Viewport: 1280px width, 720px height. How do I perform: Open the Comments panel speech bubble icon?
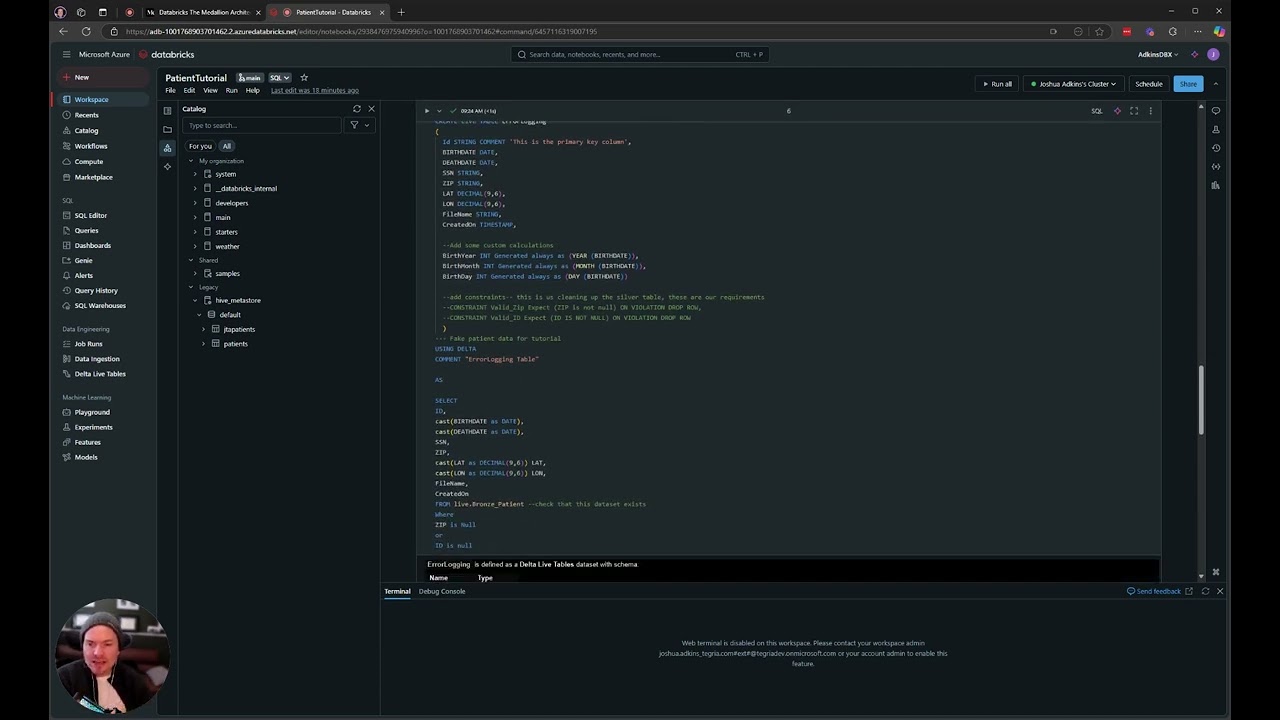(x=1215, y=111)
